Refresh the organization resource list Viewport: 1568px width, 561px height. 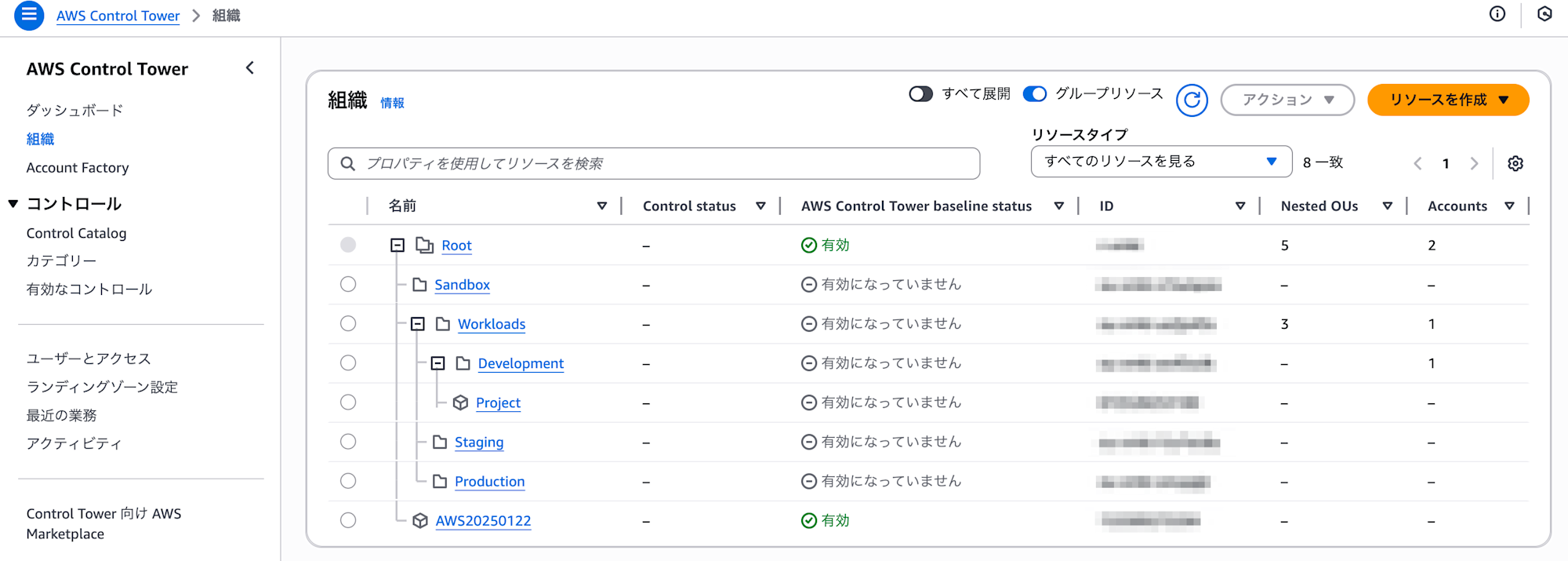[1192, 100]
